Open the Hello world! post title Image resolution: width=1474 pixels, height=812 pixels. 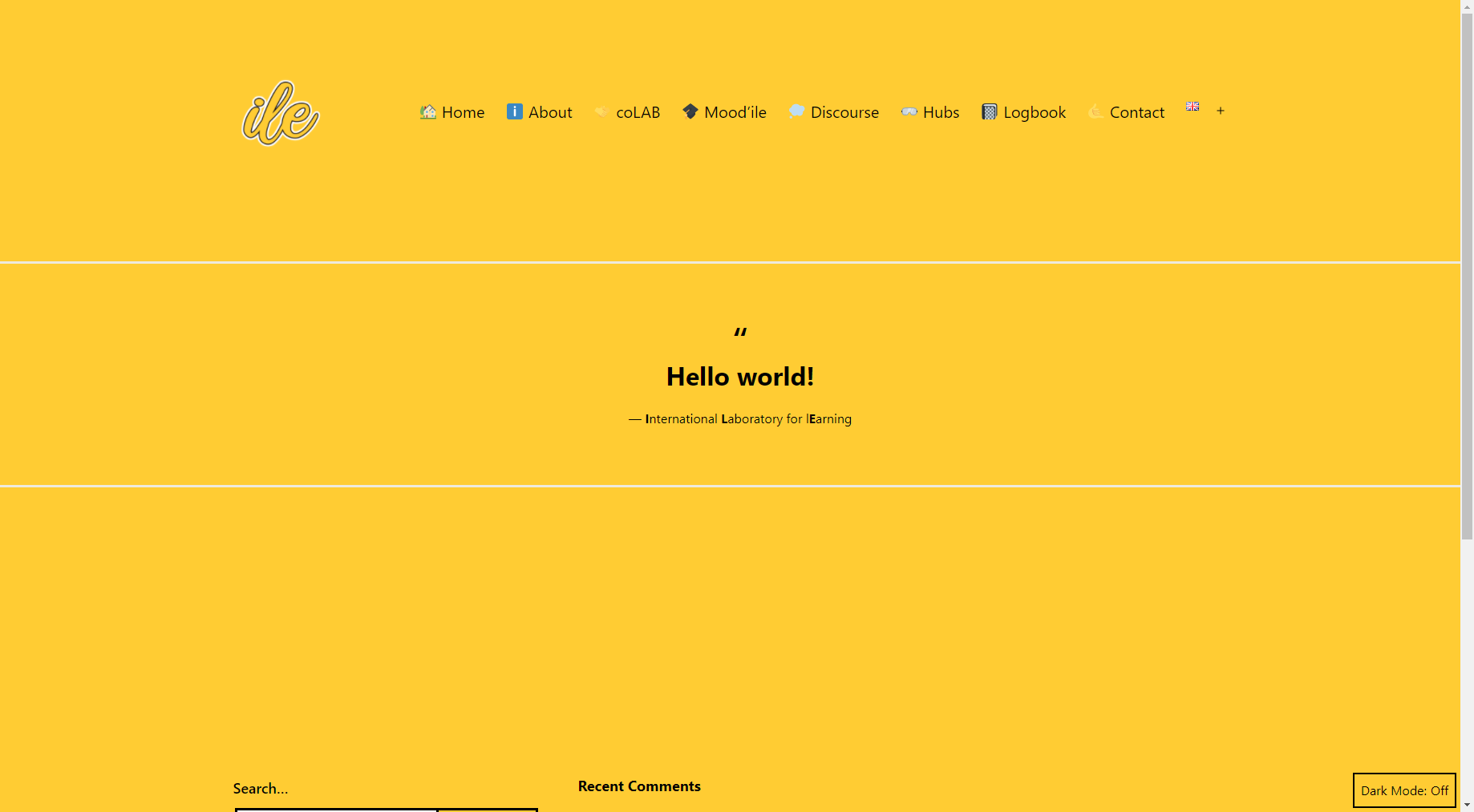pos(739,377)
